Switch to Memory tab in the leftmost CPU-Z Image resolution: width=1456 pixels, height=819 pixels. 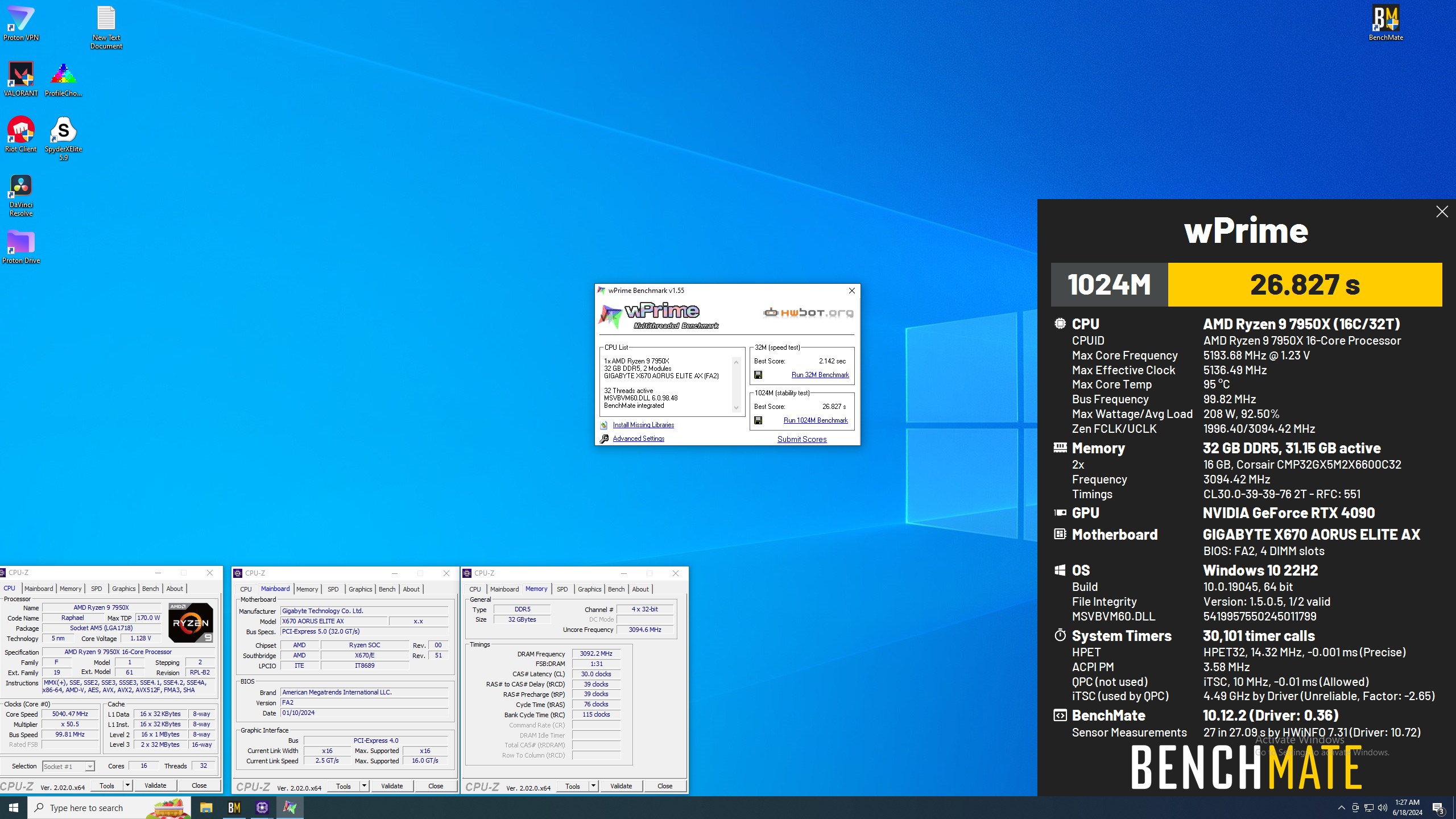[71, 589]
